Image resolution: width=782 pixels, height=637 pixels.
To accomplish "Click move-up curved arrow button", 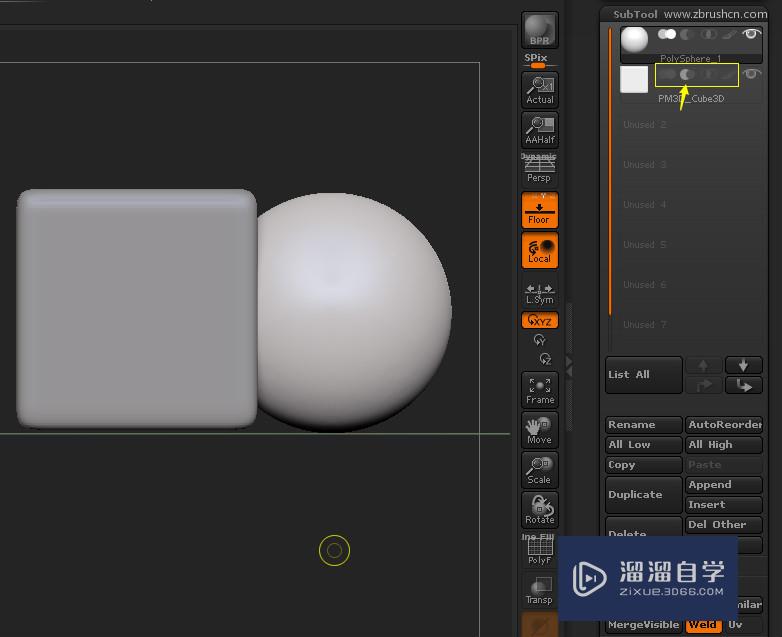I will coord(703,385).
